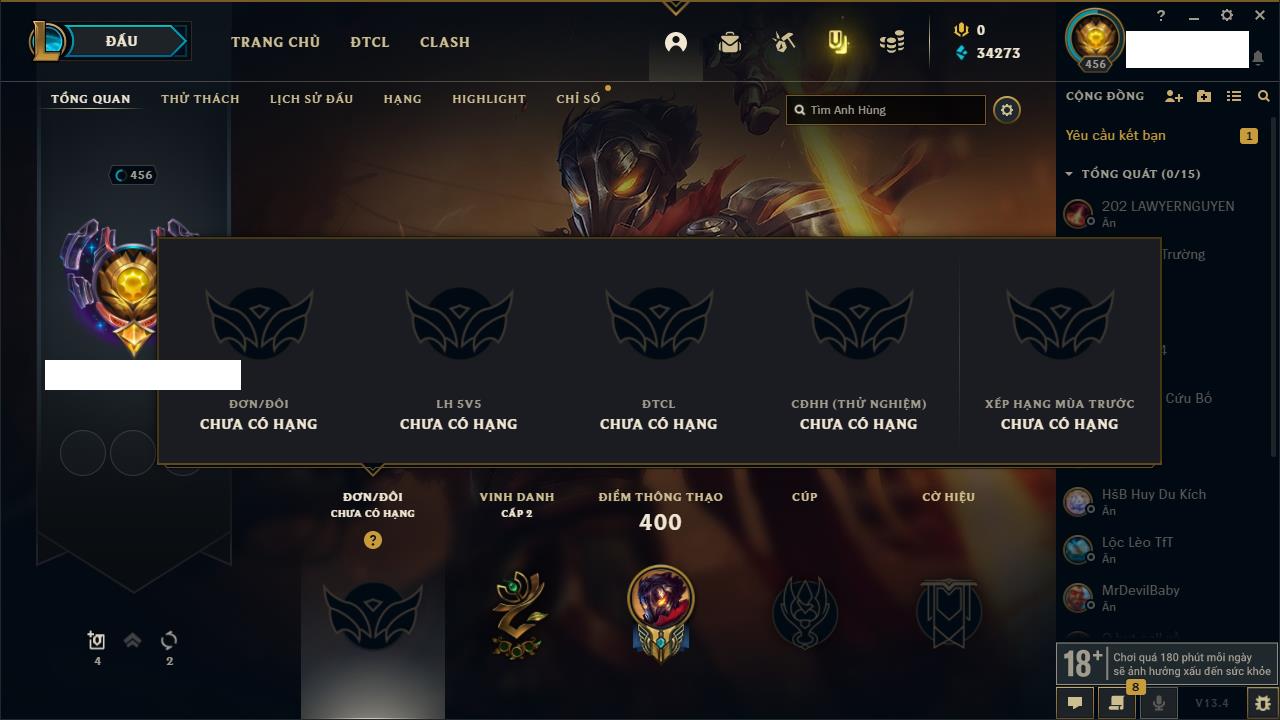Open the friend list view options icon
Viewport: 1280px width, 720px height.
point(1234,96)
